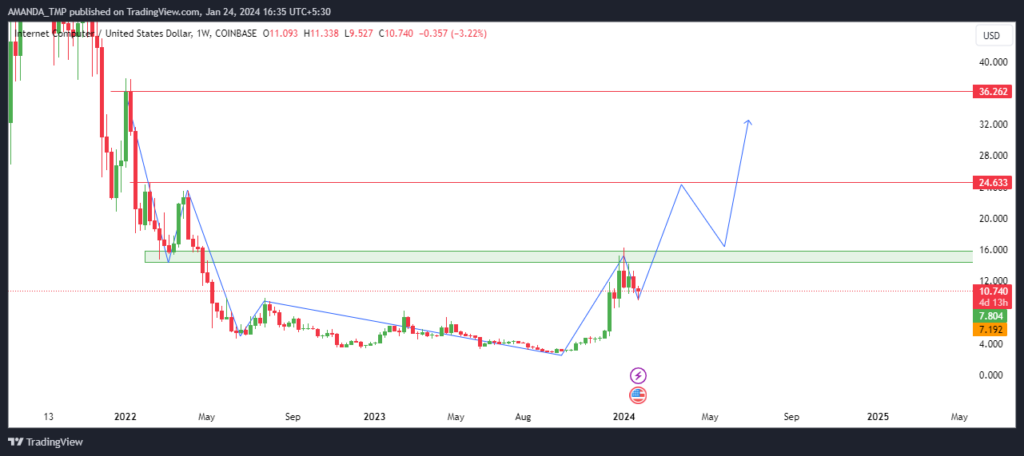Click the O11.093 open value
Image resolution: width=1024 pixels, height=456 pixels.
pyautogui.click(x=281, y=34)
